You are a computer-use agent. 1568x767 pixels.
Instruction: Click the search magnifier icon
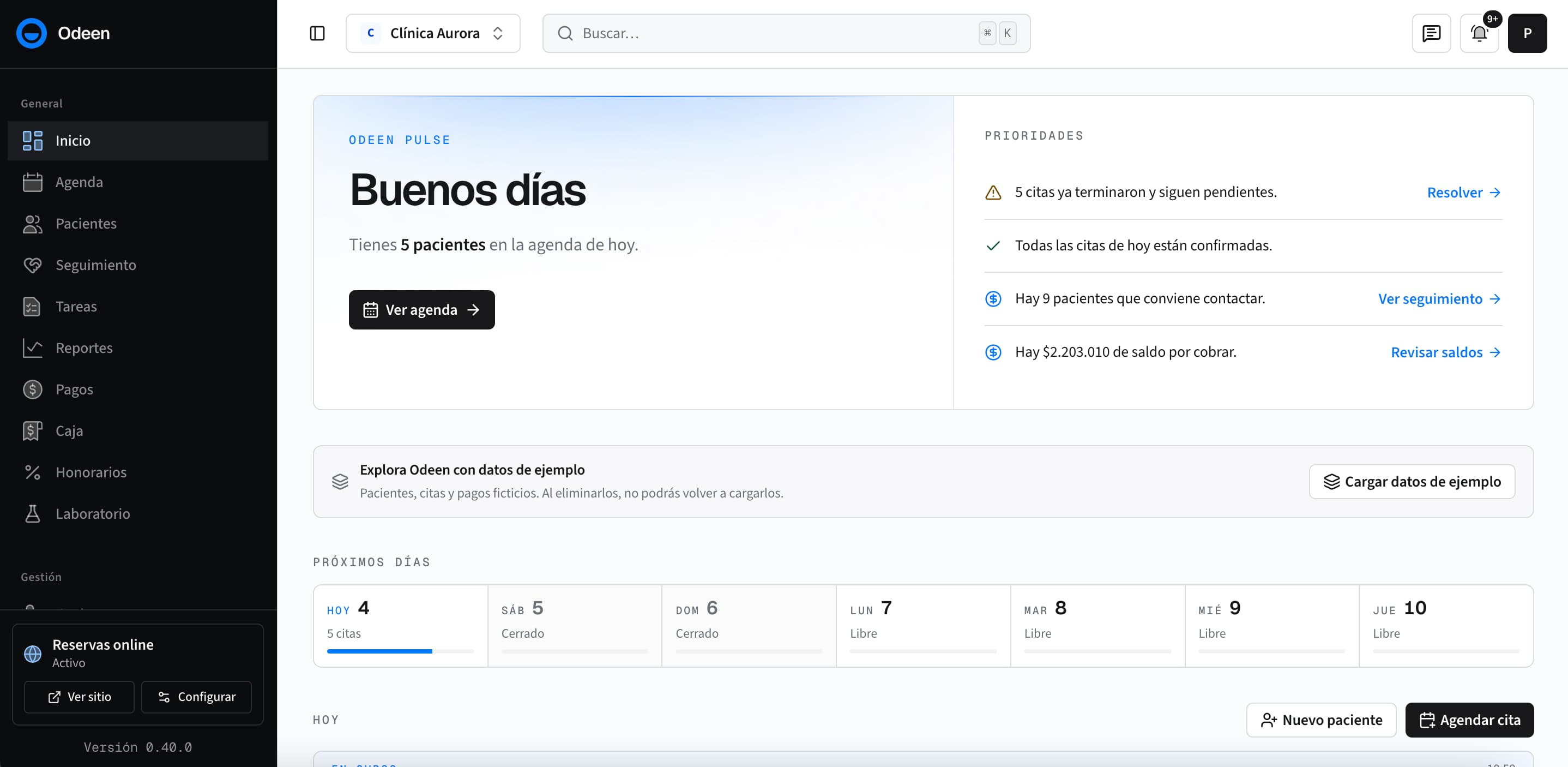565,33
